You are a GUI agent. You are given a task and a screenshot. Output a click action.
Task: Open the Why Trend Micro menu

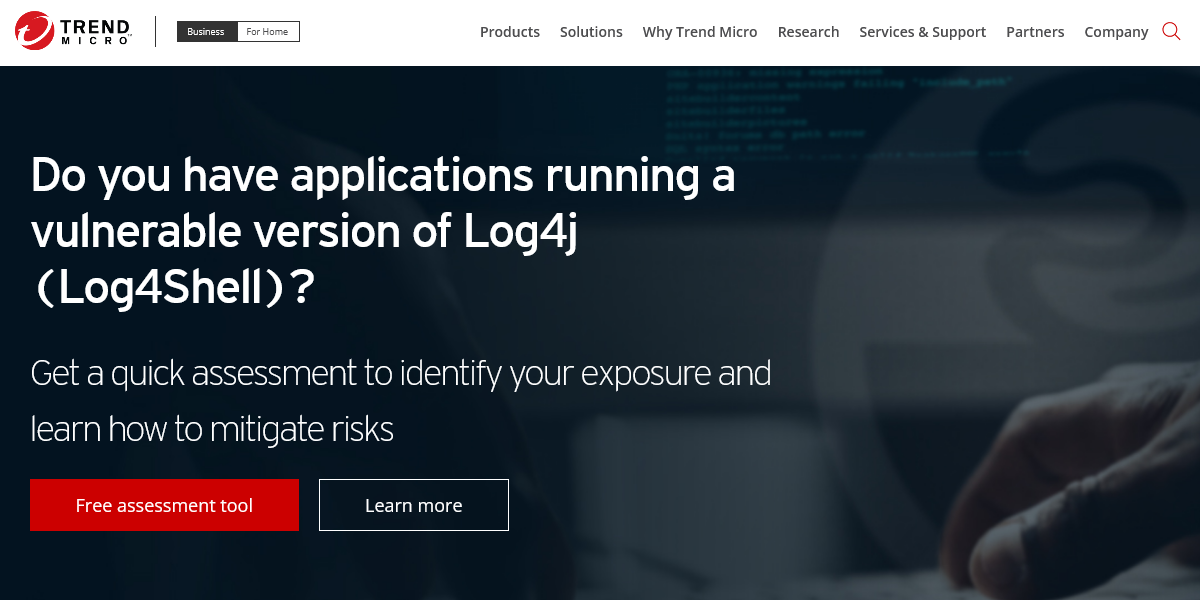click(x=700, y=32)
